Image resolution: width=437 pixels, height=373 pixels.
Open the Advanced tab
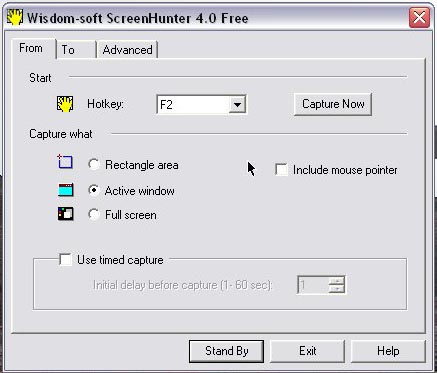tap(127, 50)
